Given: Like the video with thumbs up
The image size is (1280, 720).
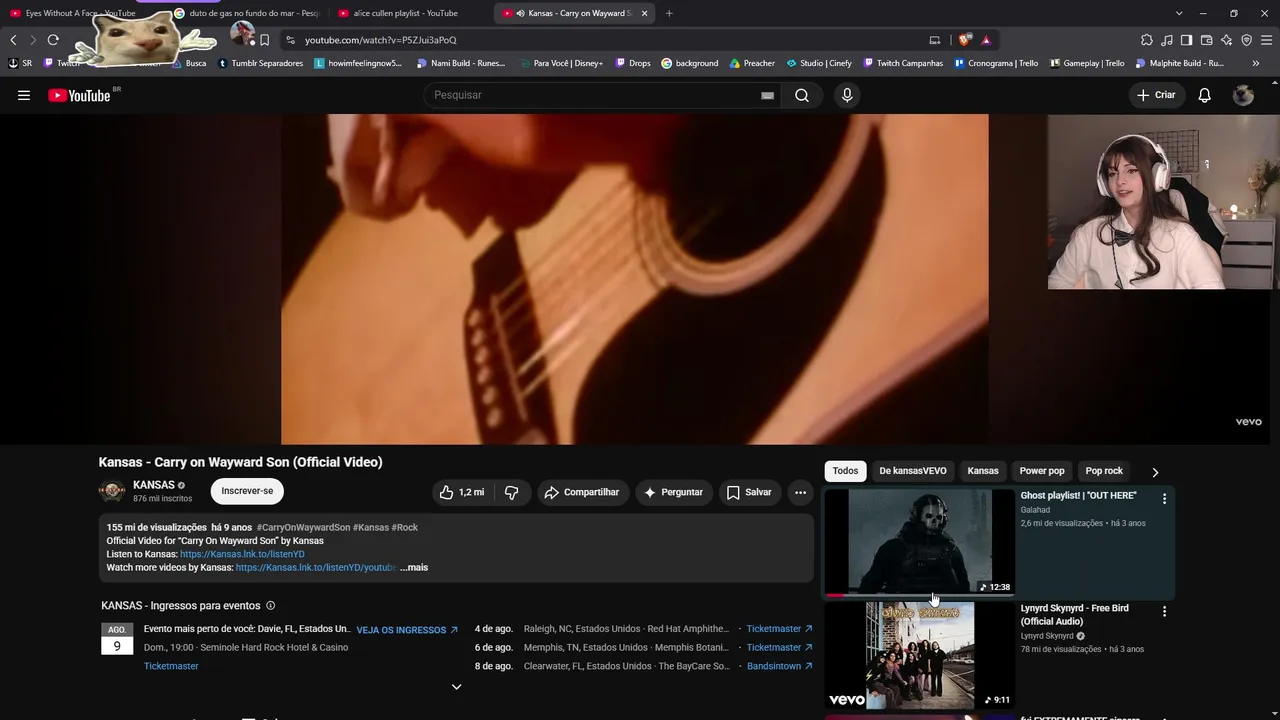Looking at the screenshot, I should [x=462, y=492].
